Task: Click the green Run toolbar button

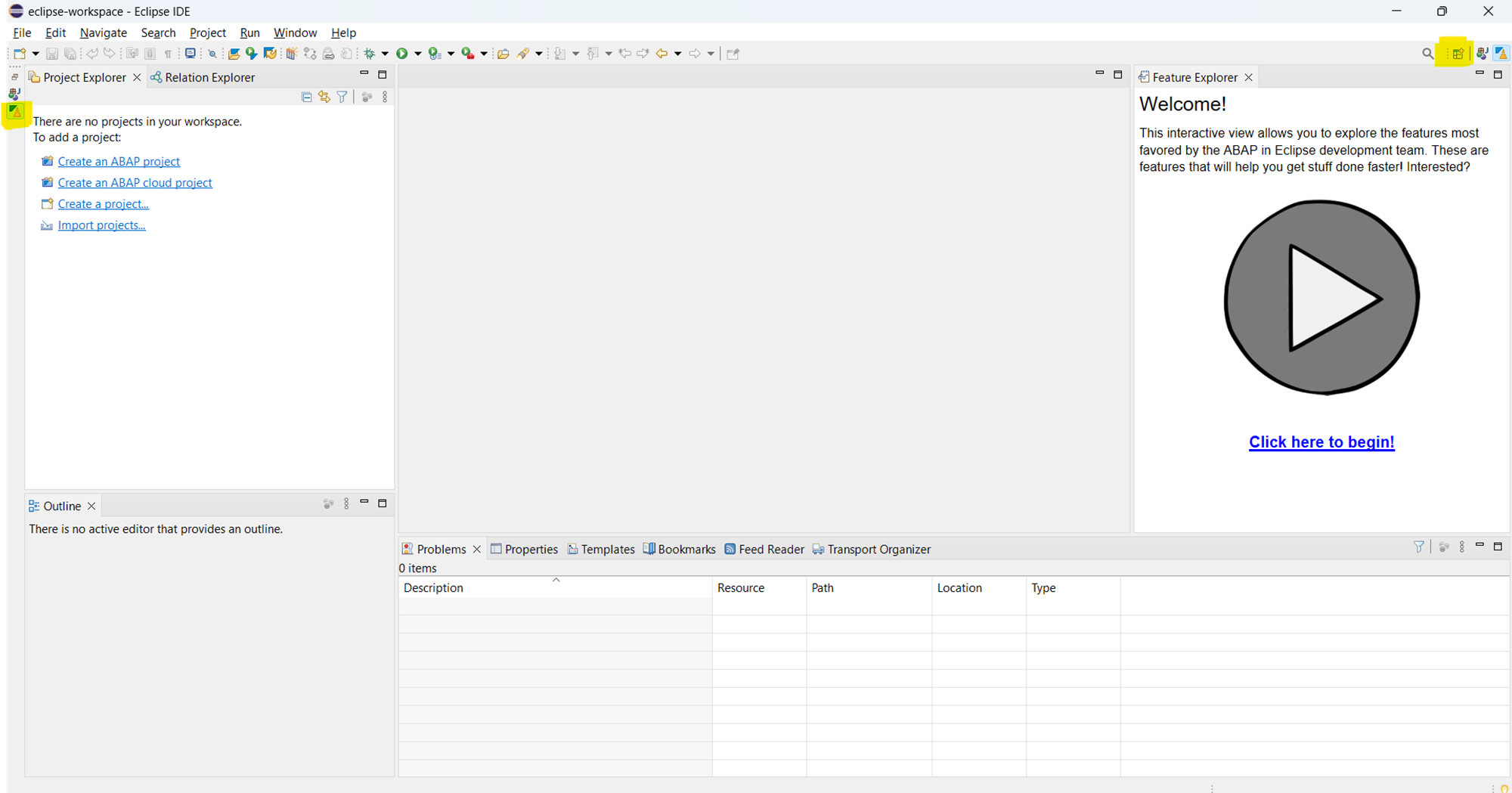Action: click(x=402, y=54)
